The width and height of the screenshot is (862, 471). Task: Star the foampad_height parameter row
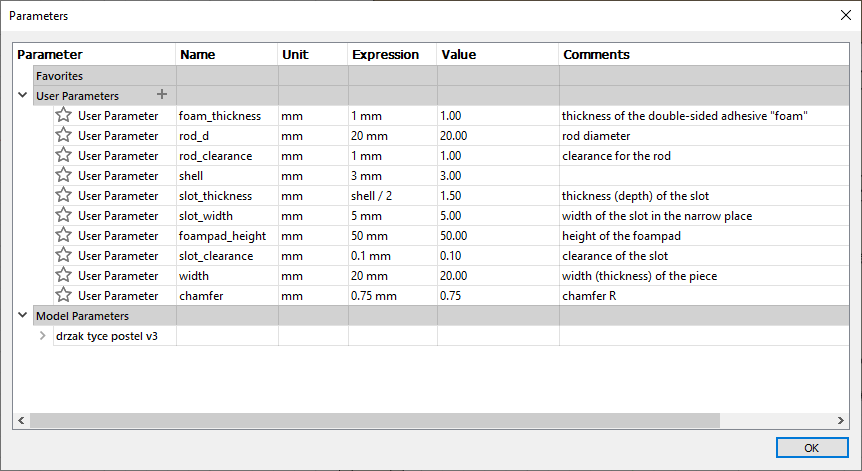[x=64, y=235]
